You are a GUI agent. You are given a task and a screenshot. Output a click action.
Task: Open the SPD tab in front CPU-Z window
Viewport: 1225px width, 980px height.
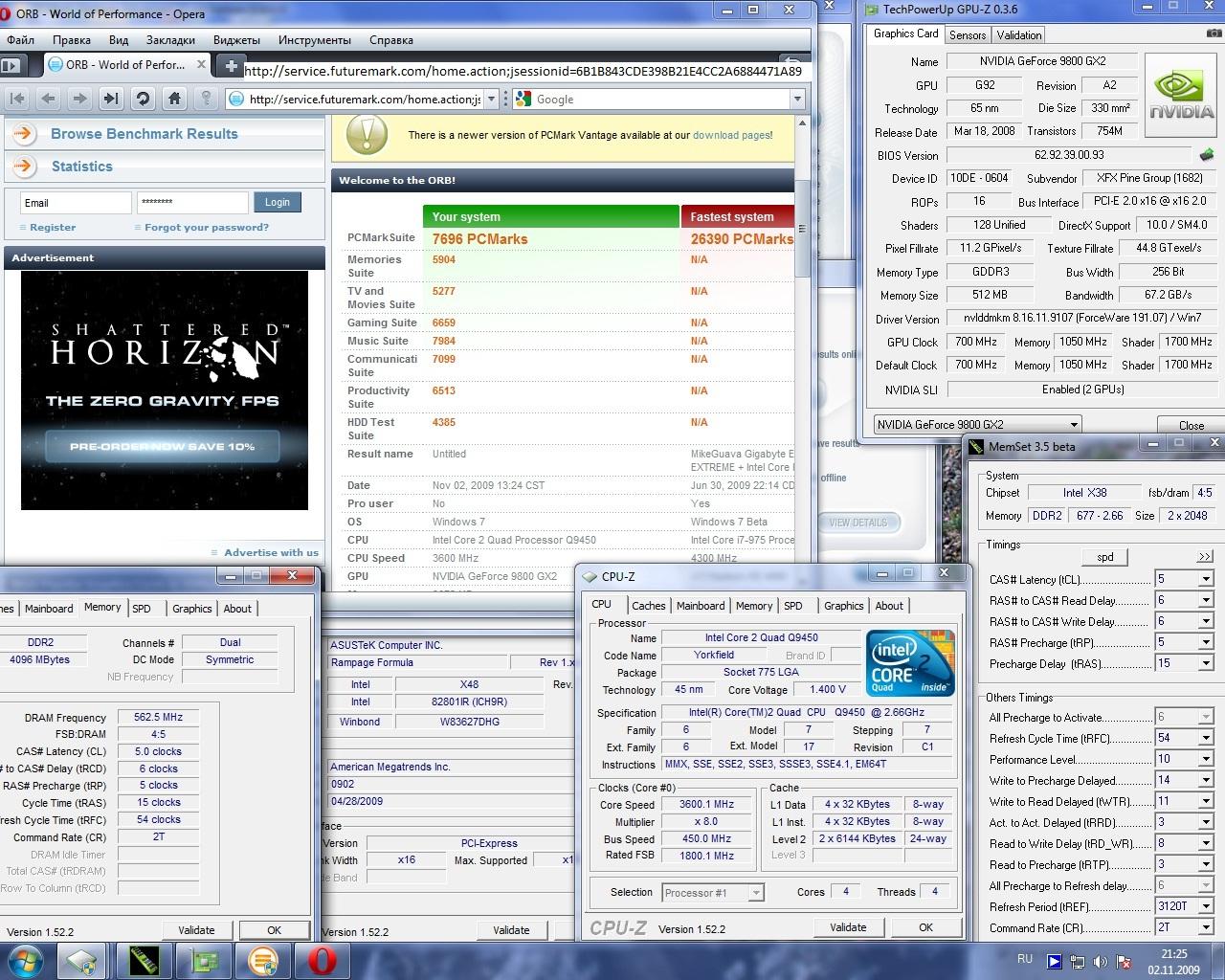point(793,606)
